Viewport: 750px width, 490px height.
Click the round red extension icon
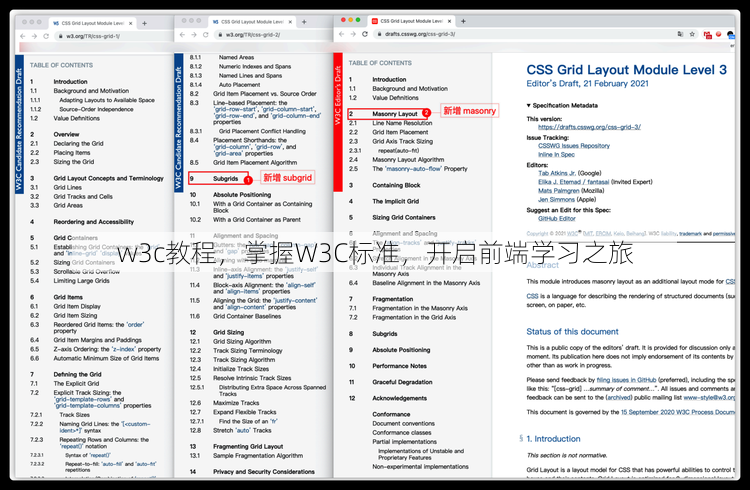pos(718,34)
